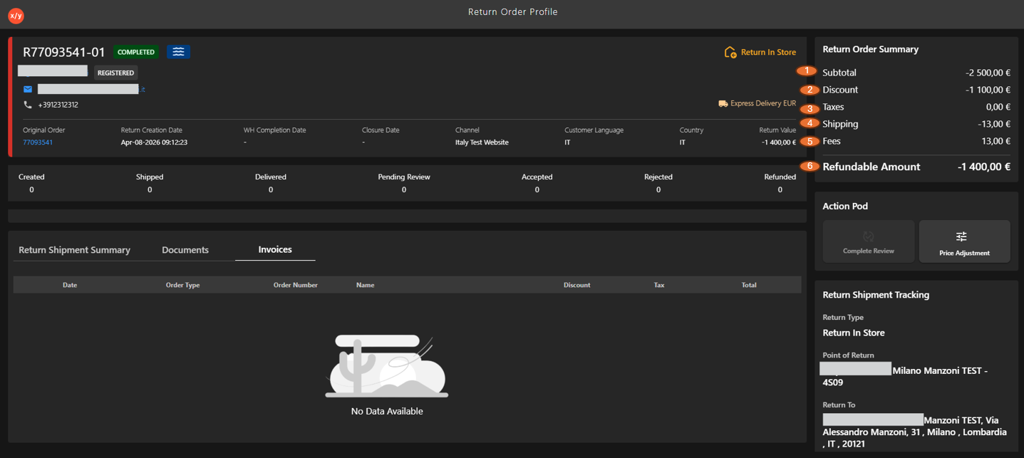Screen dimensions: 1024x458
Task: Click Discount amount -1 100,00 €
Action: pos(988,90)
